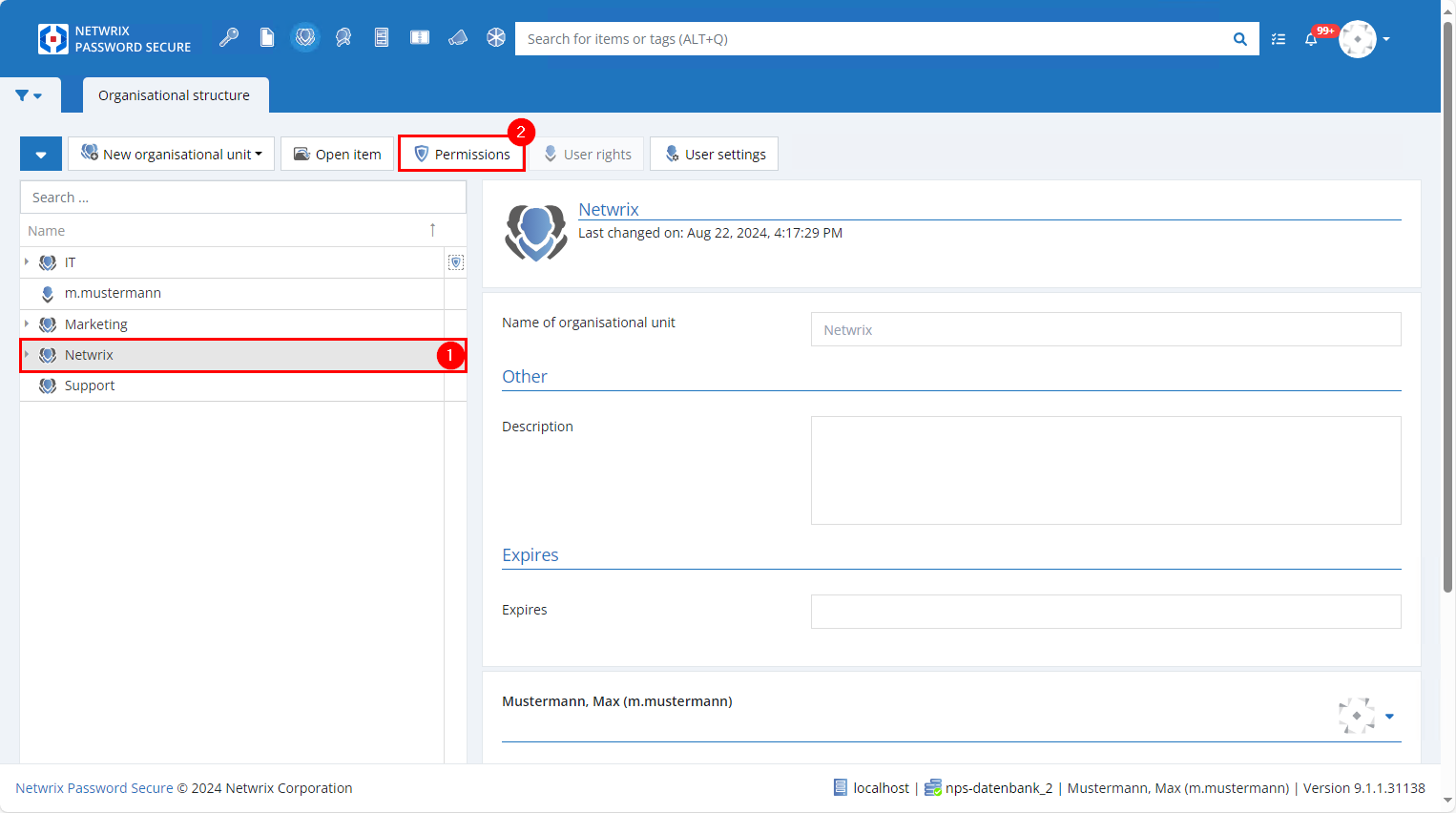Screen dimensions: 1456x813
Task: Click "localhost" in the status bar
Action: (882, 788)
